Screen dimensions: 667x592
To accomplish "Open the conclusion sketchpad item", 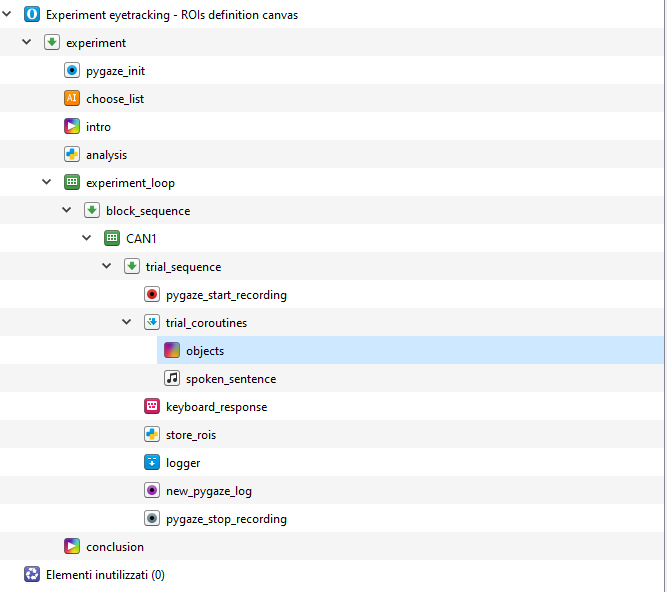I will 114,547.
